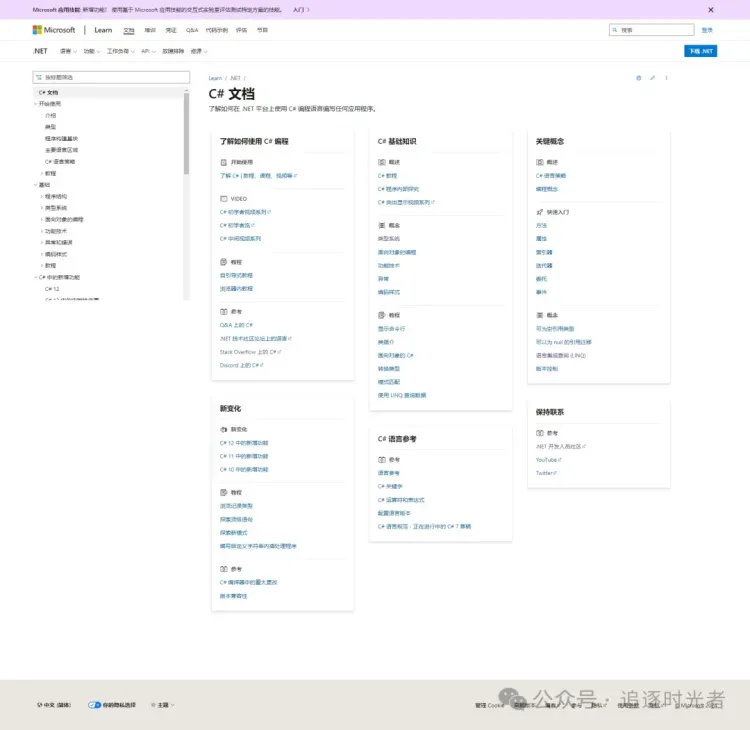Open the 语言 dropdown in the .NET bar

(x=68, y=51)
